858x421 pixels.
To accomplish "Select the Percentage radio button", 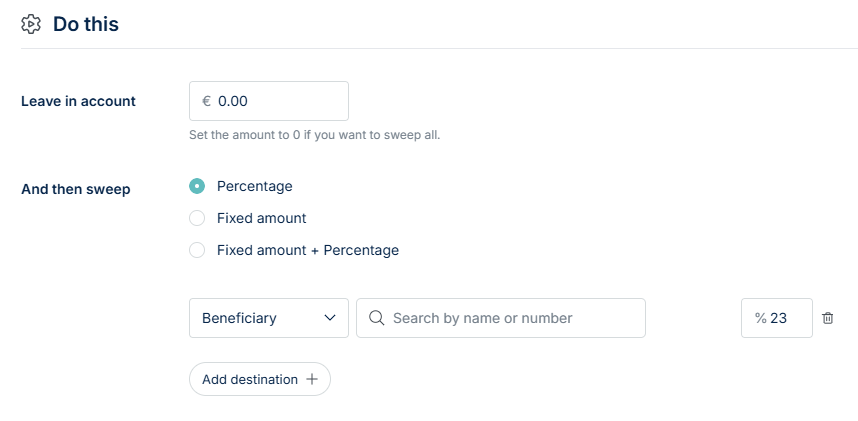I will (x=197, y=186).
